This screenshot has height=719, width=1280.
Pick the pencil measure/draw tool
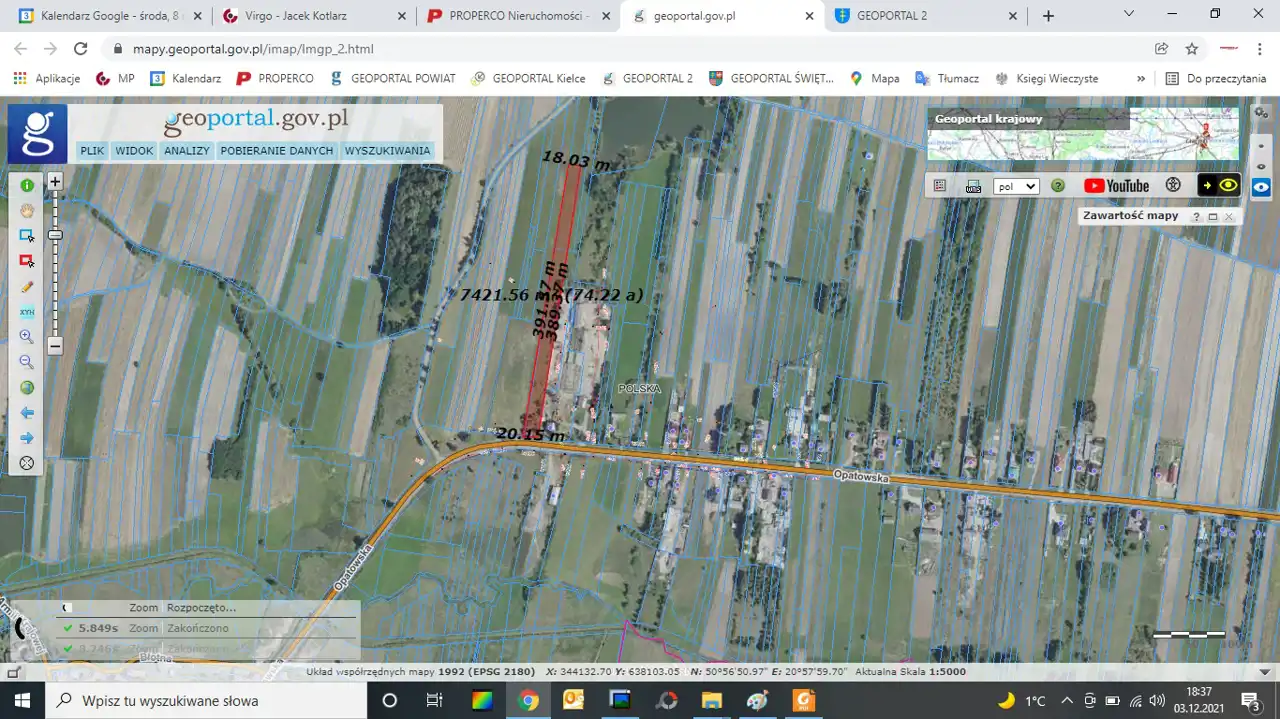[27, 286]
